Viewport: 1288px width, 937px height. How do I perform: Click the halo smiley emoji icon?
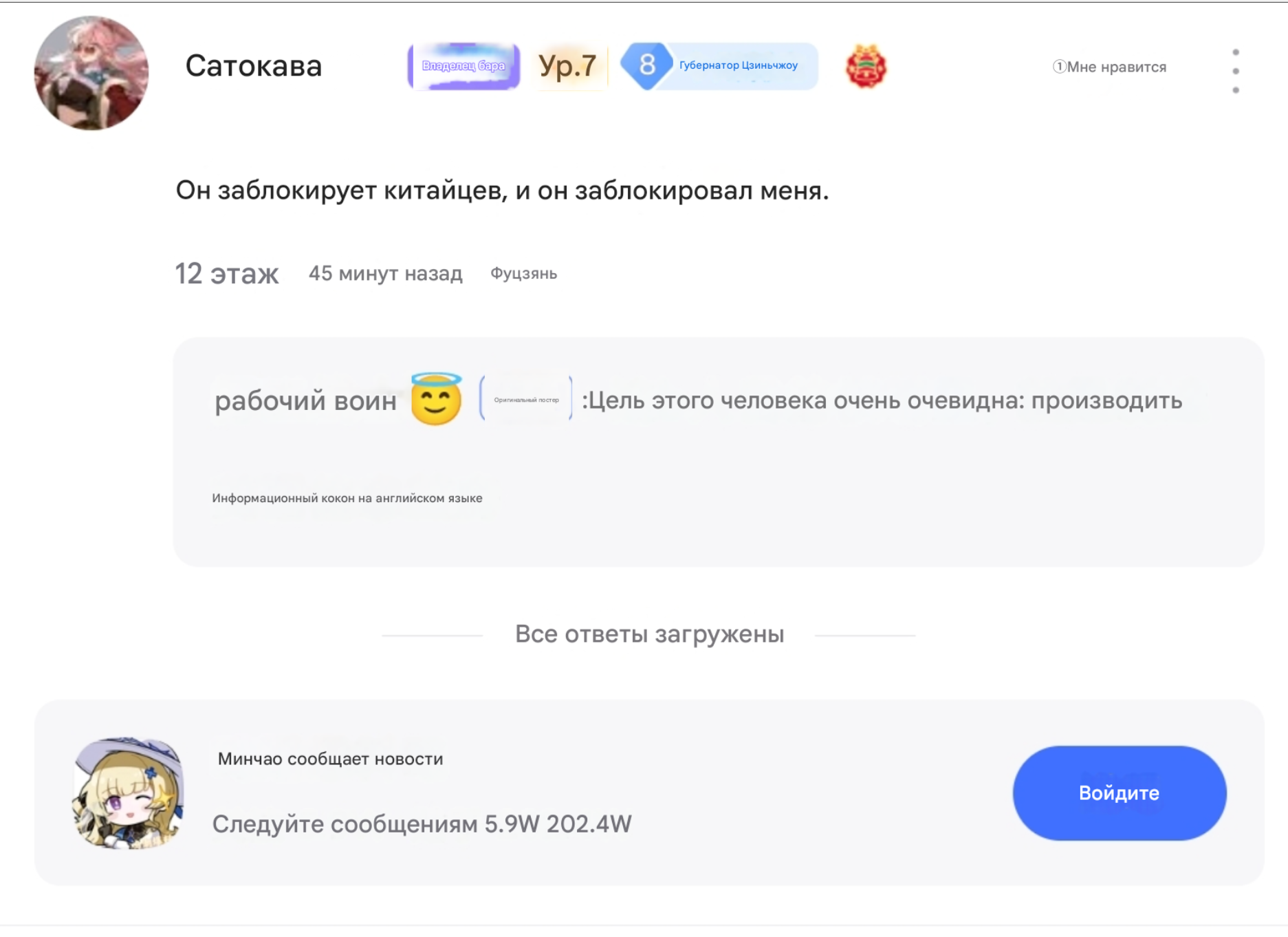pyautogui.click(x=436, y=399)
